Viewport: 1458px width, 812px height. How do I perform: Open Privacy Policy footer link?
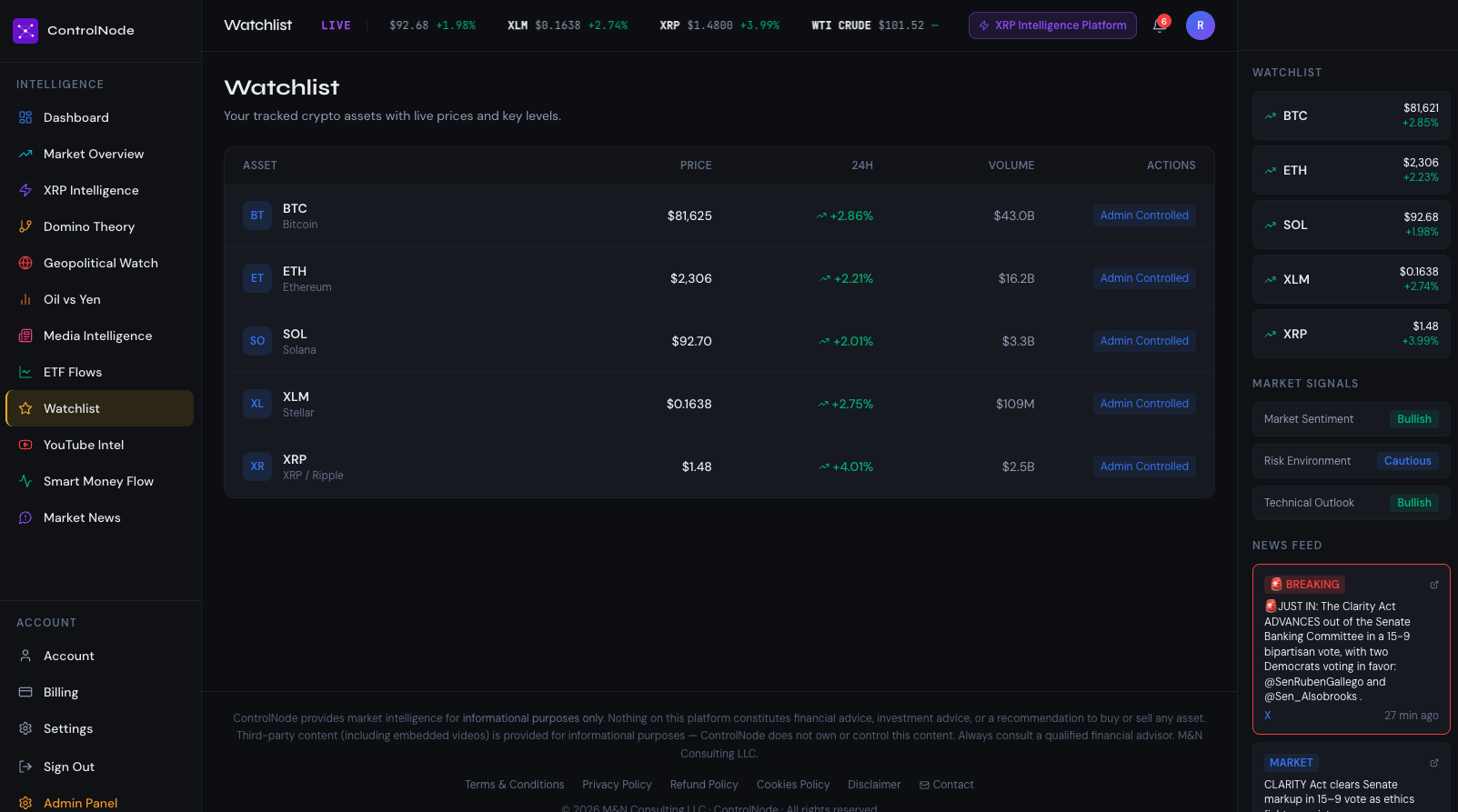pos(617,785)
